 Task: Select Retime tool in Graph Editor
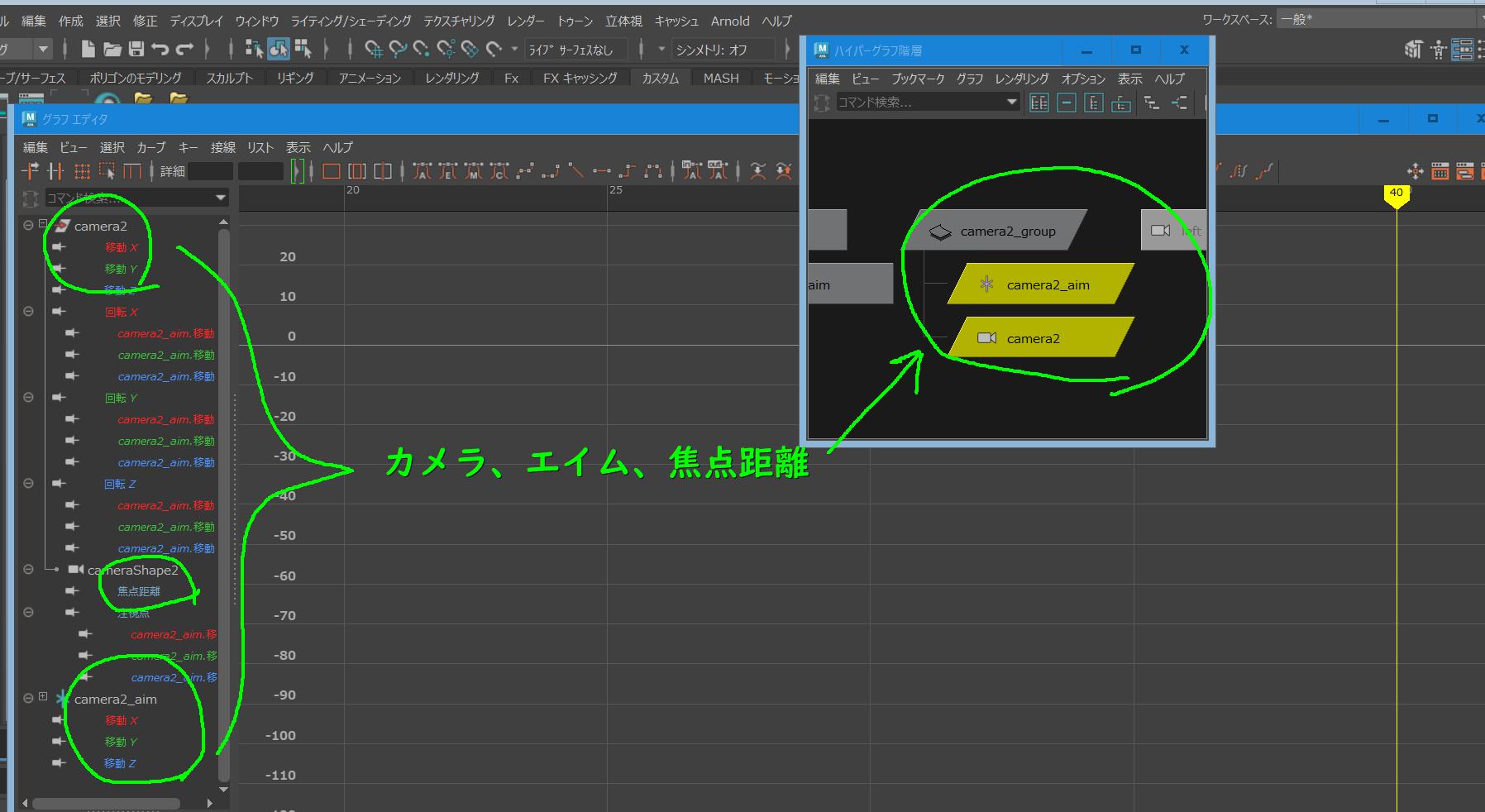(x=132, y=171)
